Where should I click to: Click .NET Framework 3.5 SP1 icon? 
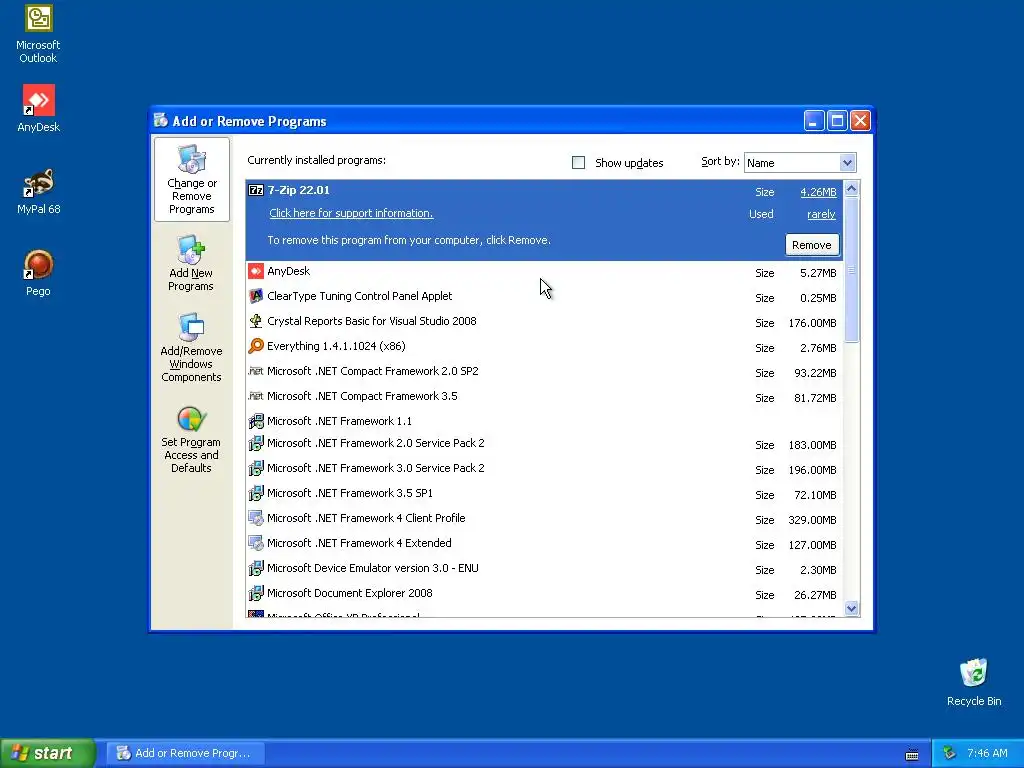pos(256,493)
